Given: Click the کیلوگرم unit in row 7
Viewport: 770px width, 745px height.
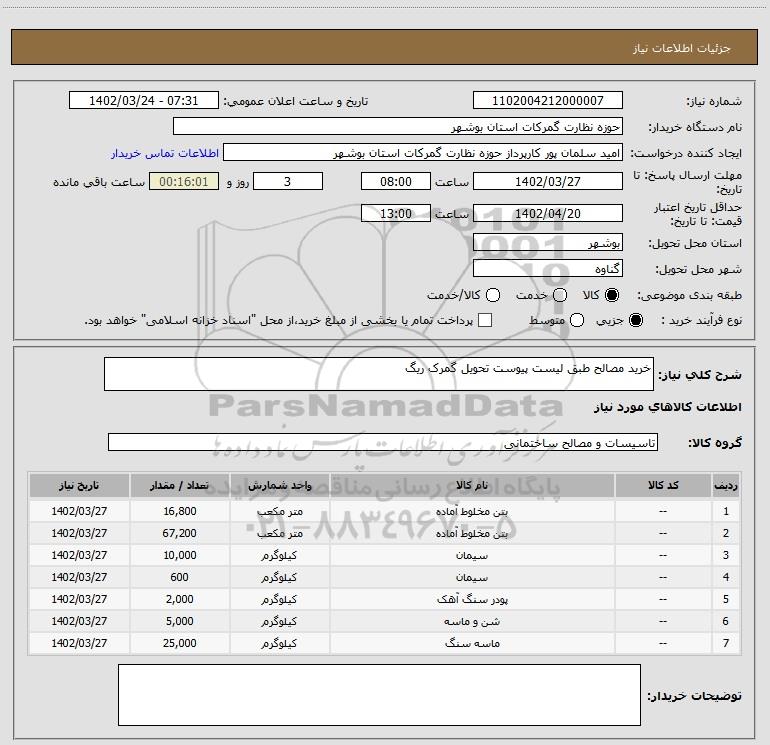Looking at the screenshot, I should 279,643.
